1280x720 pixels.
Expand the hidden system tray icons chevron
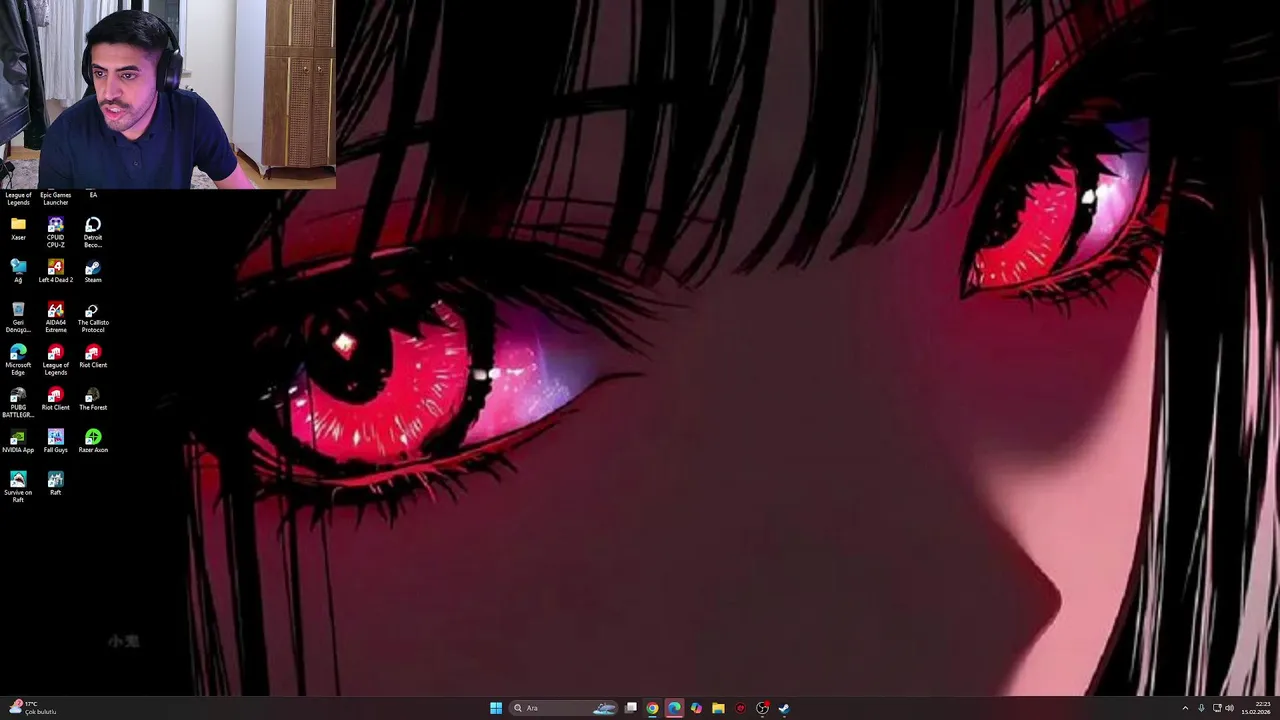click(1185, 708)
